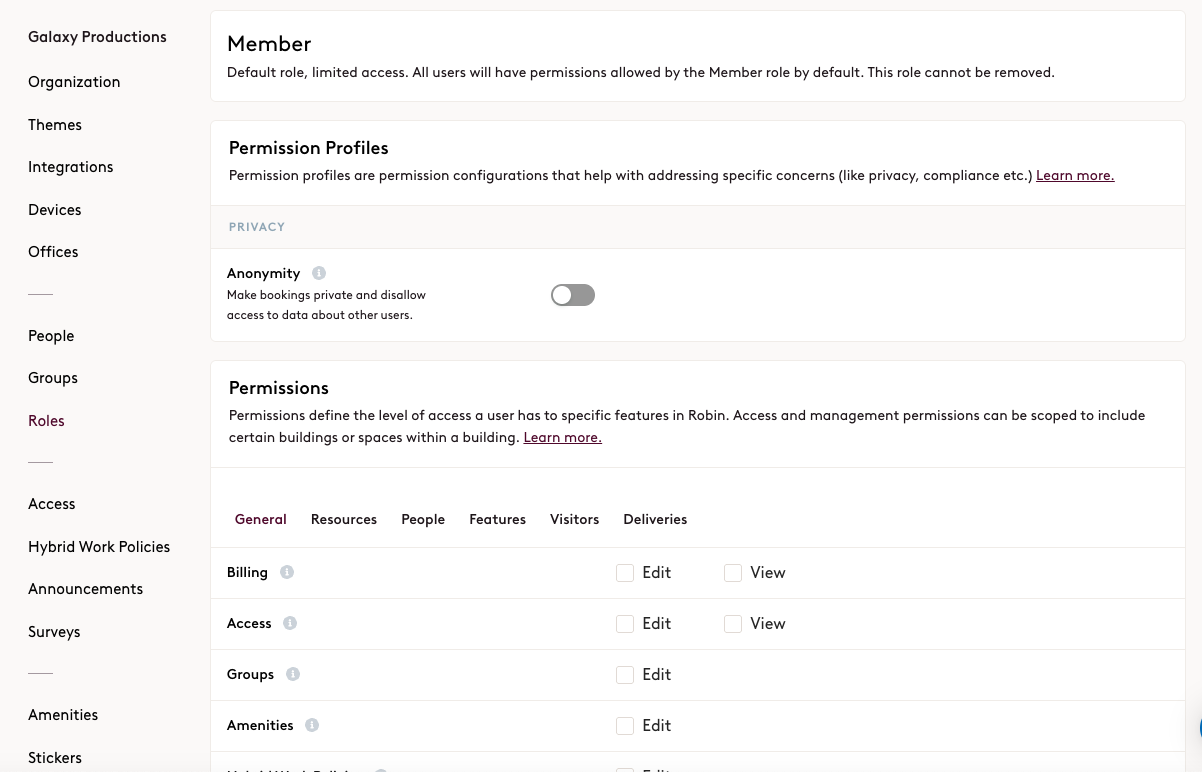Select the Visitors permissions tab
This screenshot has height=772, width=1202.
click(574, 519)
